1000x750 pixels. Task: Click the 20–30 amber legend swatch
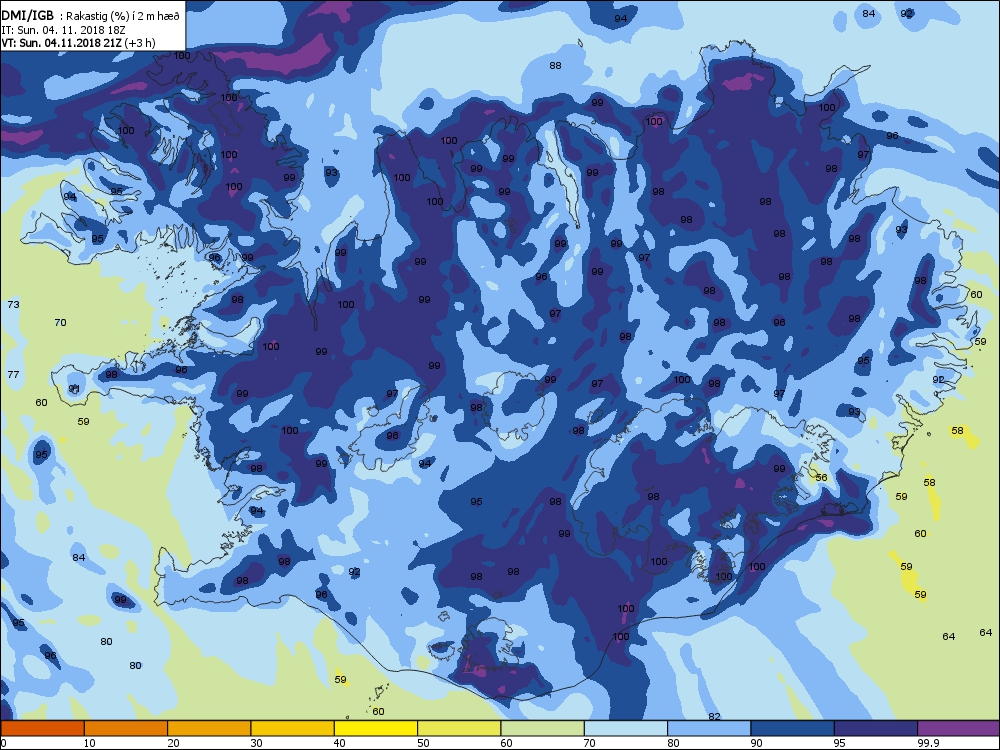click(x=209, y=728)
